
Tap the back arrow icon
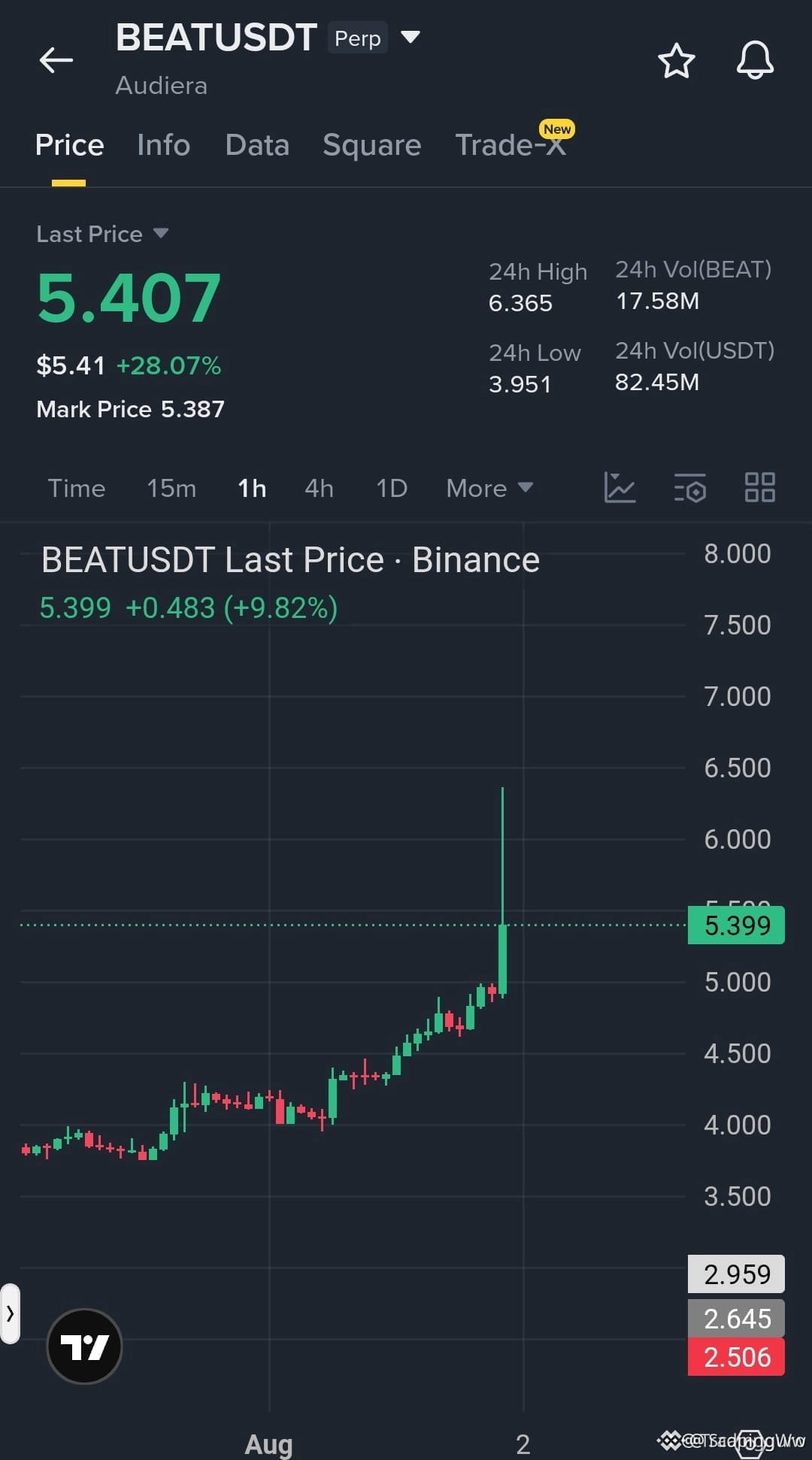pyautogui.click(x=56, y=60)
